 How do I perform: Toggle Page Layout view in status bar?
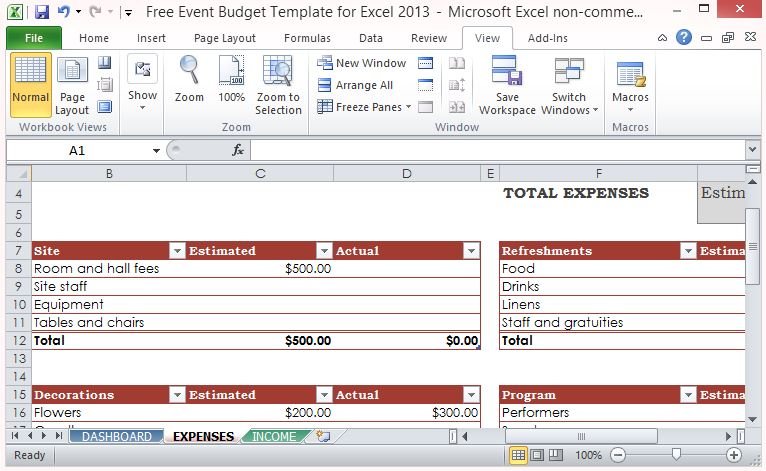(538, 455)
